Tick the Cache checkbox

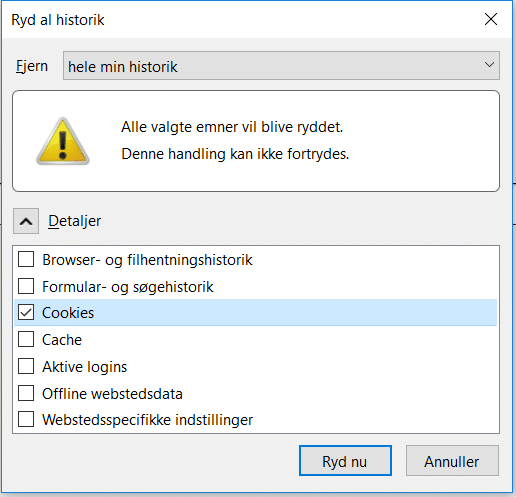(26, 339)
